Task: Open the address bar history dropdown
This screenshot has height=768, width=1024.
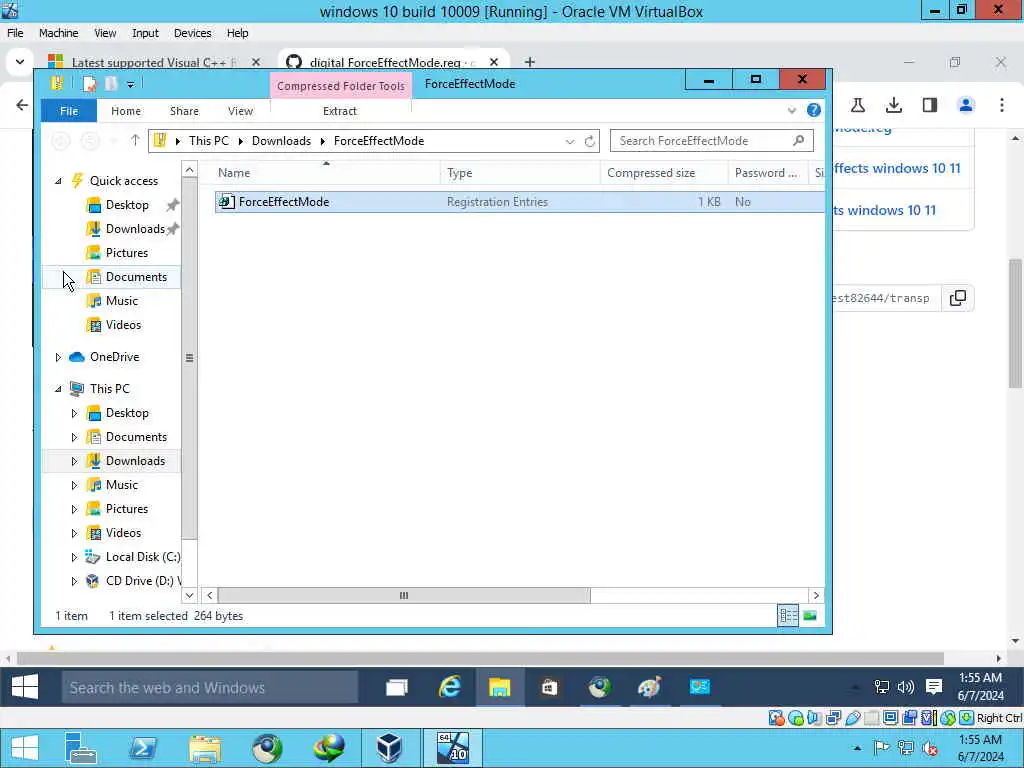Action: 570,141
